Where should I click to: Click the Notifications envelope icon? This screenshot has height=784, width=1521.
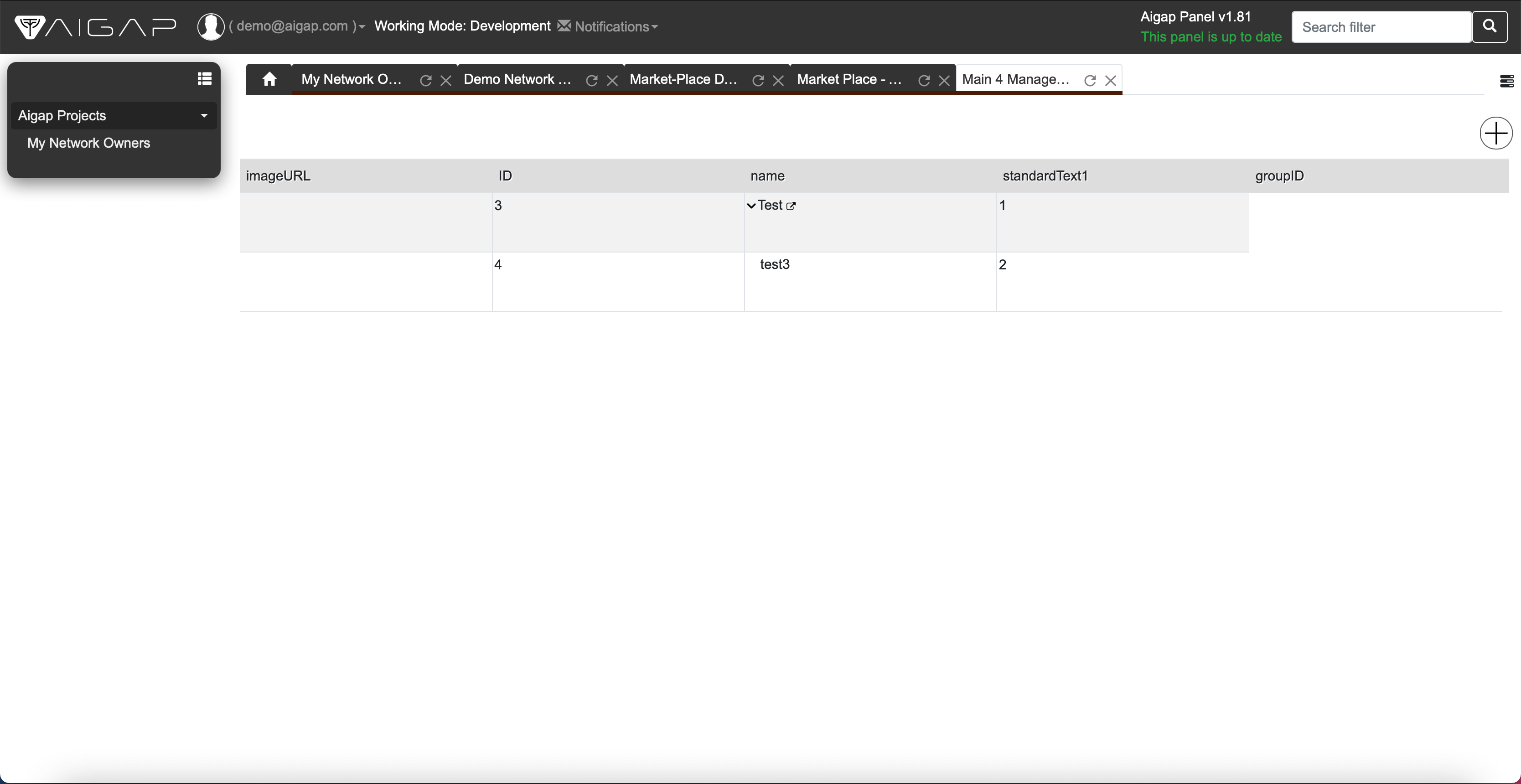pos(564,26)
